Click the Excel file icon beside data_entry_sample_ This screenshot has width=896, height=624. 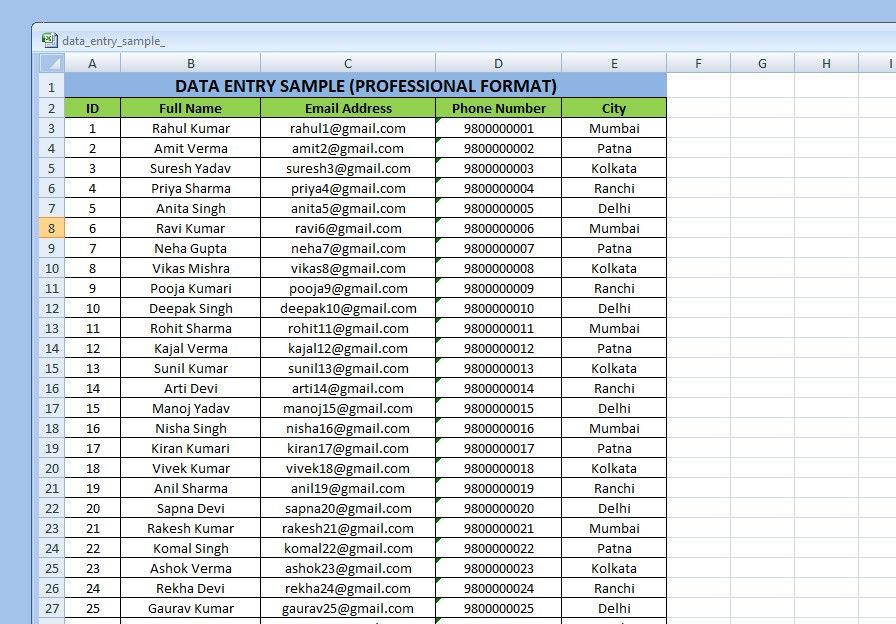[x=50, y=40]
